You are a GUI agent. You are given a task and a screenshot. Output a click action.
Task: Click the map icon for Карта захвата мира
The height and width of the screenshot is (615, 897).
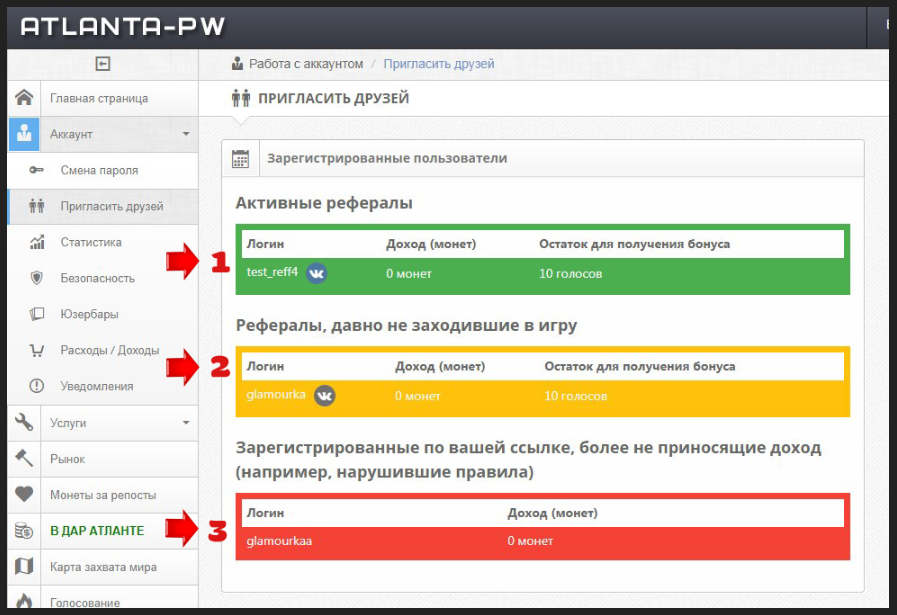point(24,566)
